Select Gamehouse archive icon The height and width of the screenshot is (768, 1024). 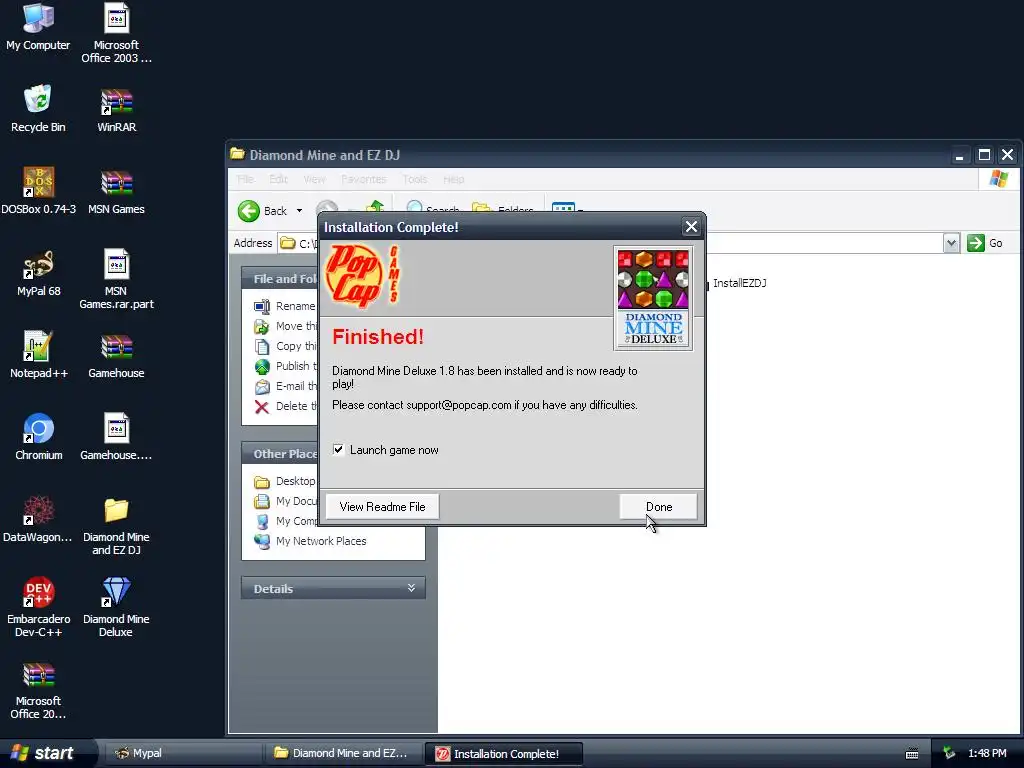[116, 355]
